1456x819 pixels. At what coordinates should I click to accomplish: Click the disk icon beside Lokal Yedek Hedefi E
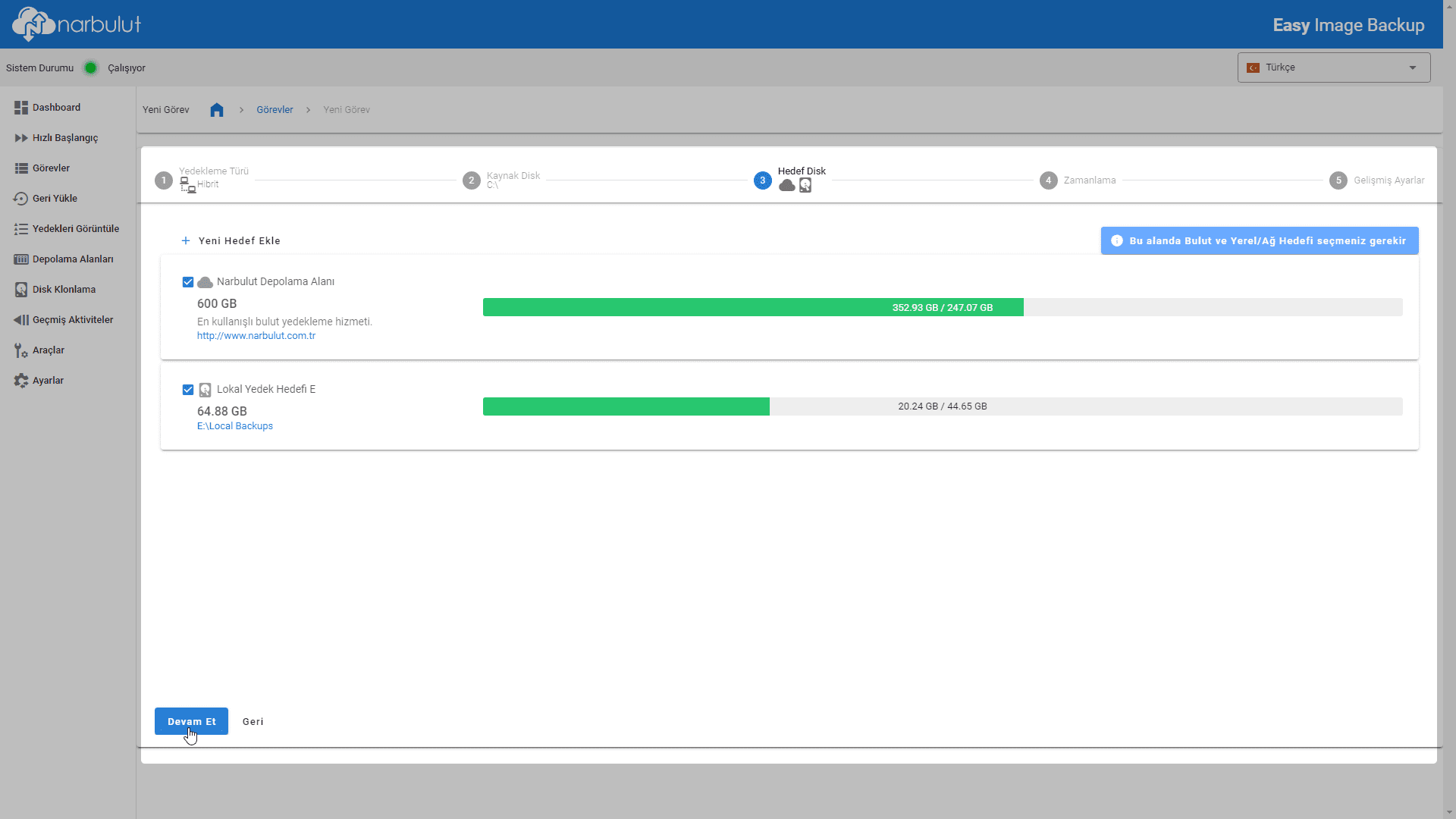(x=205, y=391)
